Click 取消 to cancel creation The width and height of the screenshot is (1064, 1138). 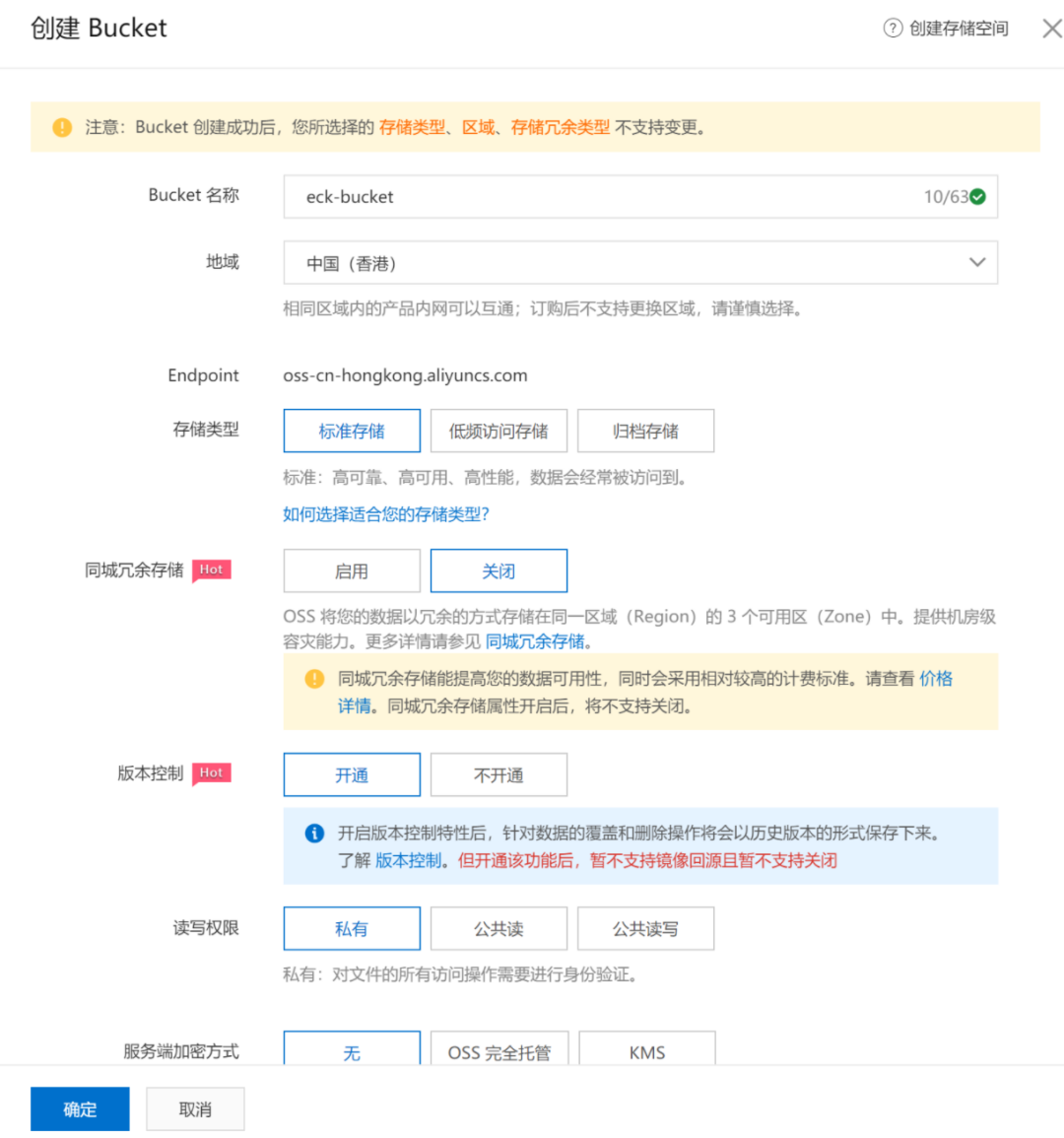195,1107
